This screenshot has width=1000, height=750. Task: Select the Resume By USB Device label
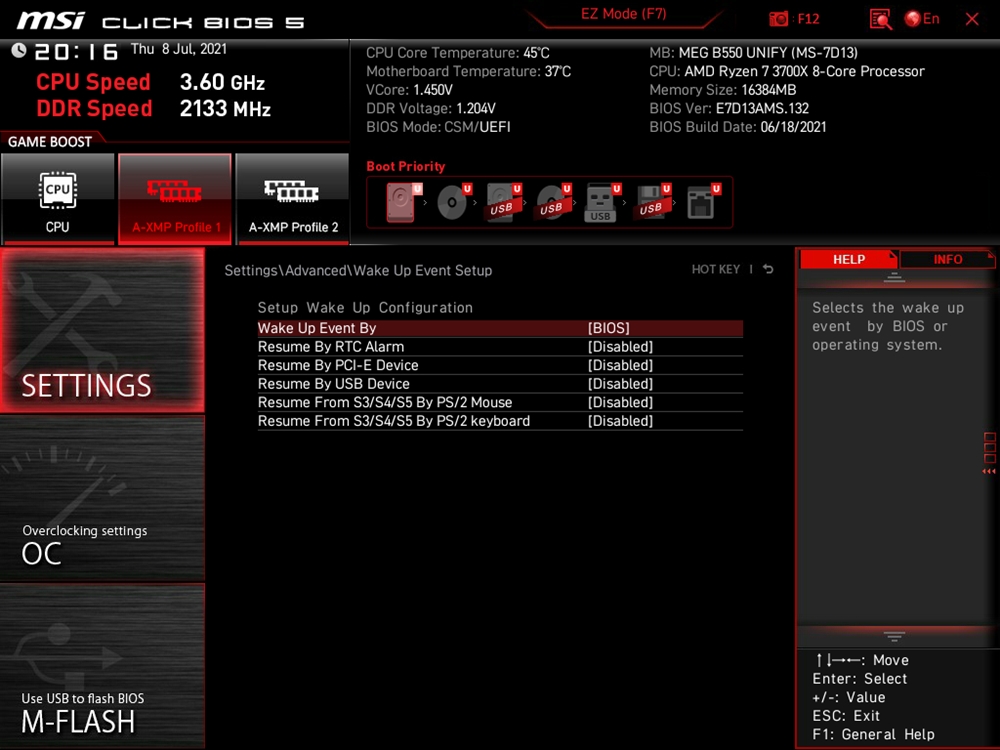point(334,383)
